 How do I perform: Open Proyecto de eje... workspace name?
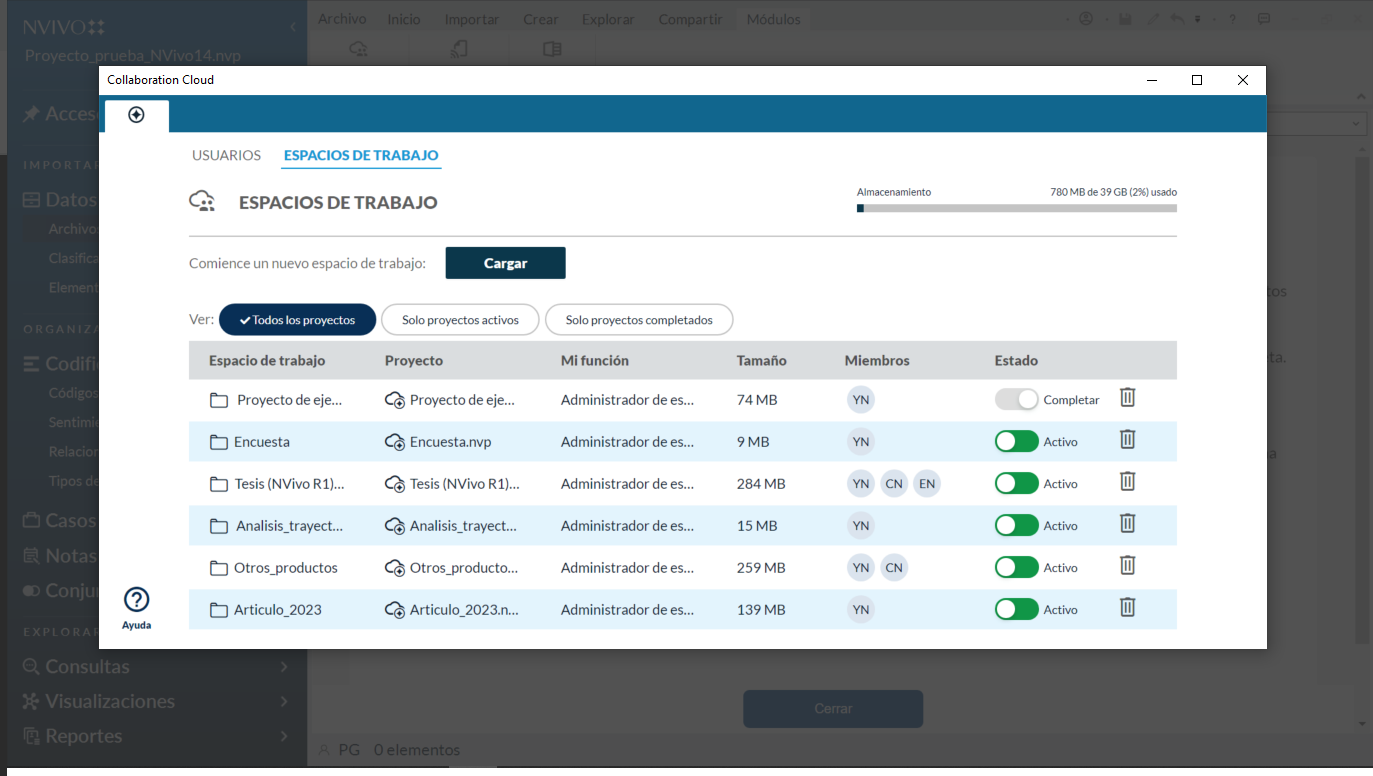pos(290,400)
